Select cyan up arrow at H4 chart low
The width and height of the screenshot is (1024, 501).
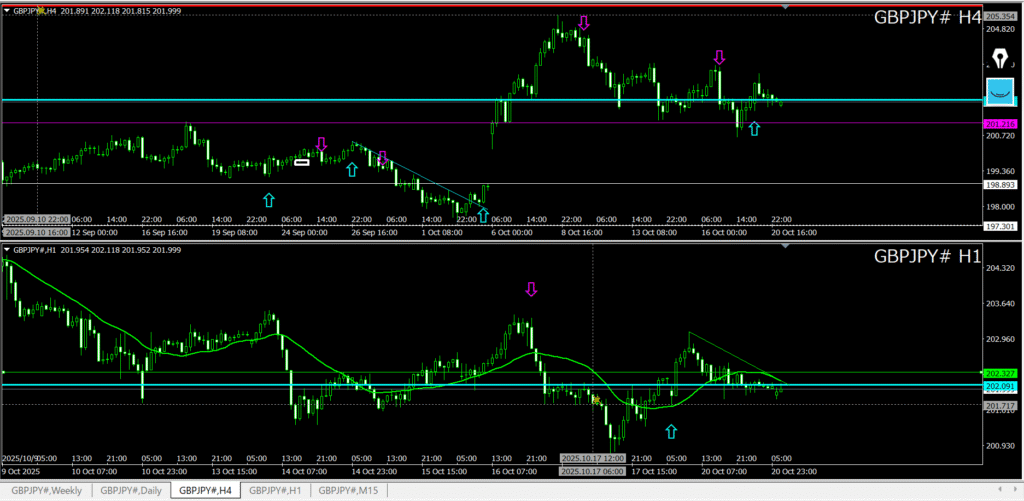click(x=483, y=214)
